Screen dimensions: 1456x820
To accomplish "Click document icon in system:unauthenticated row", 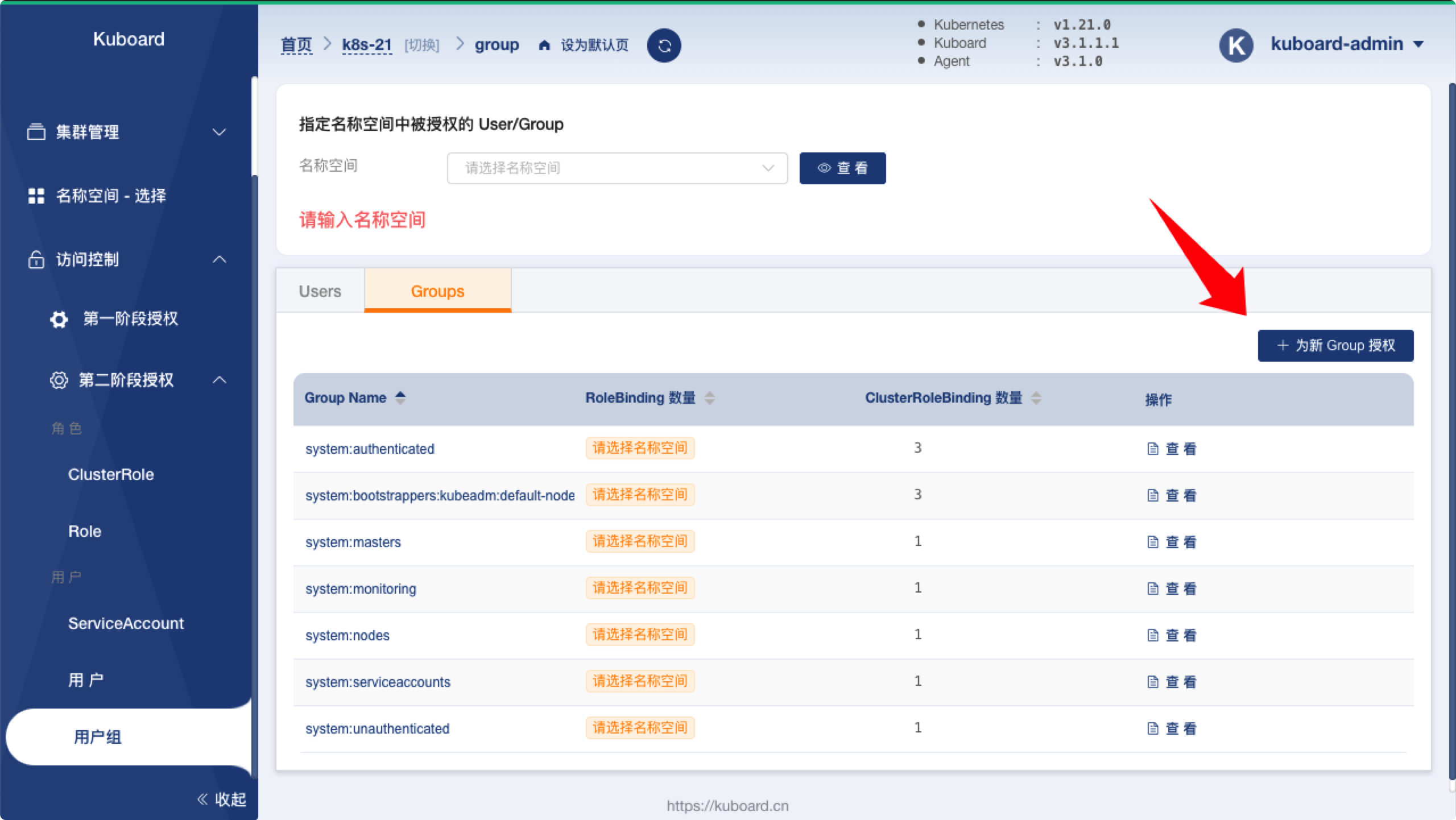I will pos(1153,728).
